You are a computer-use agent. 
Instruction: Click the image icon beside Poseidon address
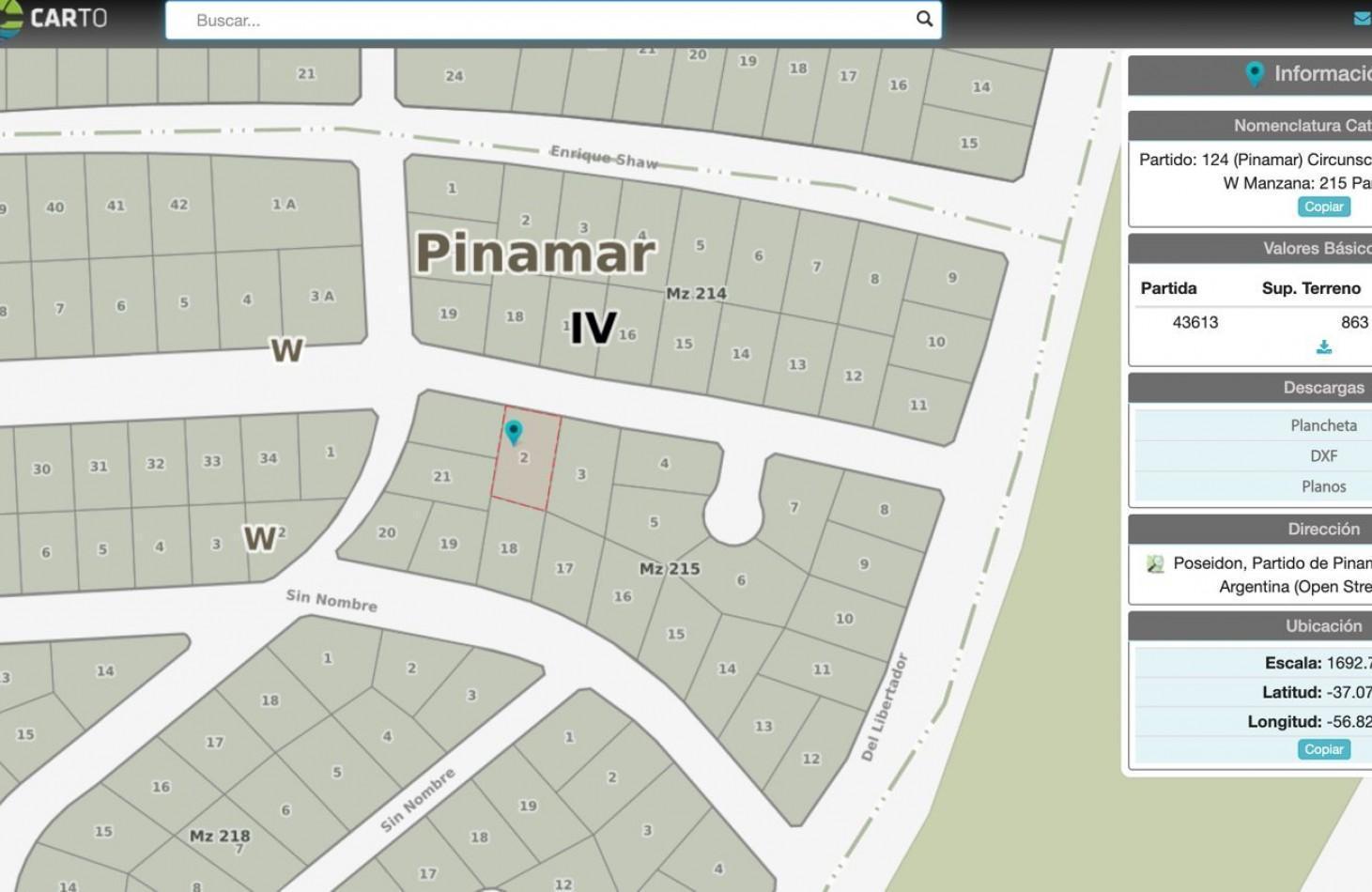1155,563
